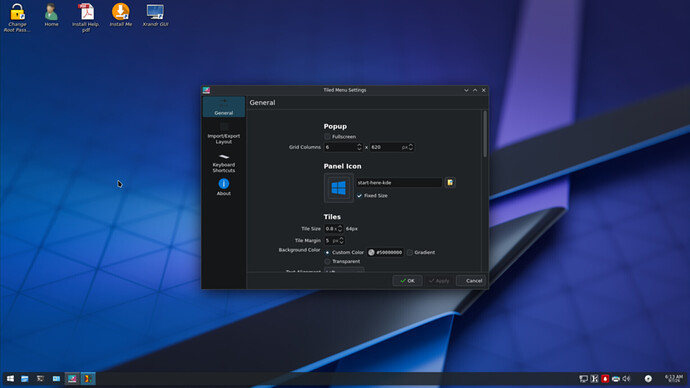Open the Import/Export Layout page
This screenshot has height=388, width=690.
click(224, 134)
